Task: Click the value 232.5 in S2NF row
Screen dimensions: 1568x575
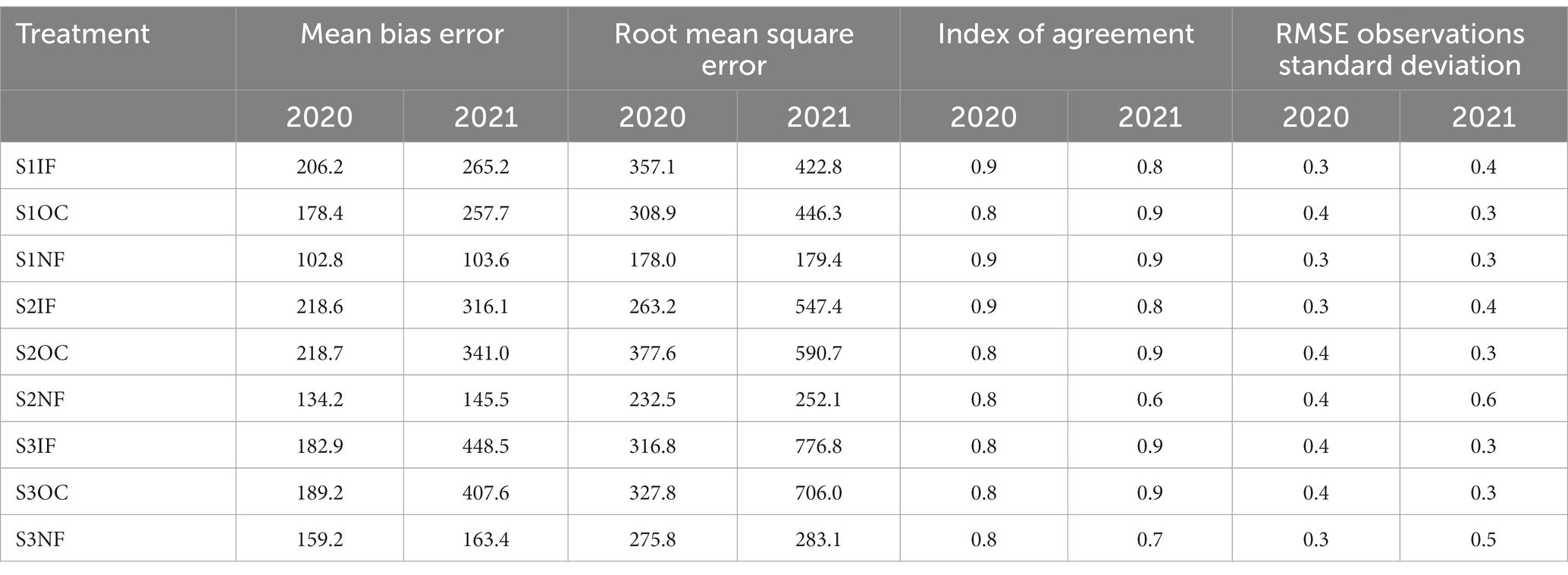Action: 652,400
